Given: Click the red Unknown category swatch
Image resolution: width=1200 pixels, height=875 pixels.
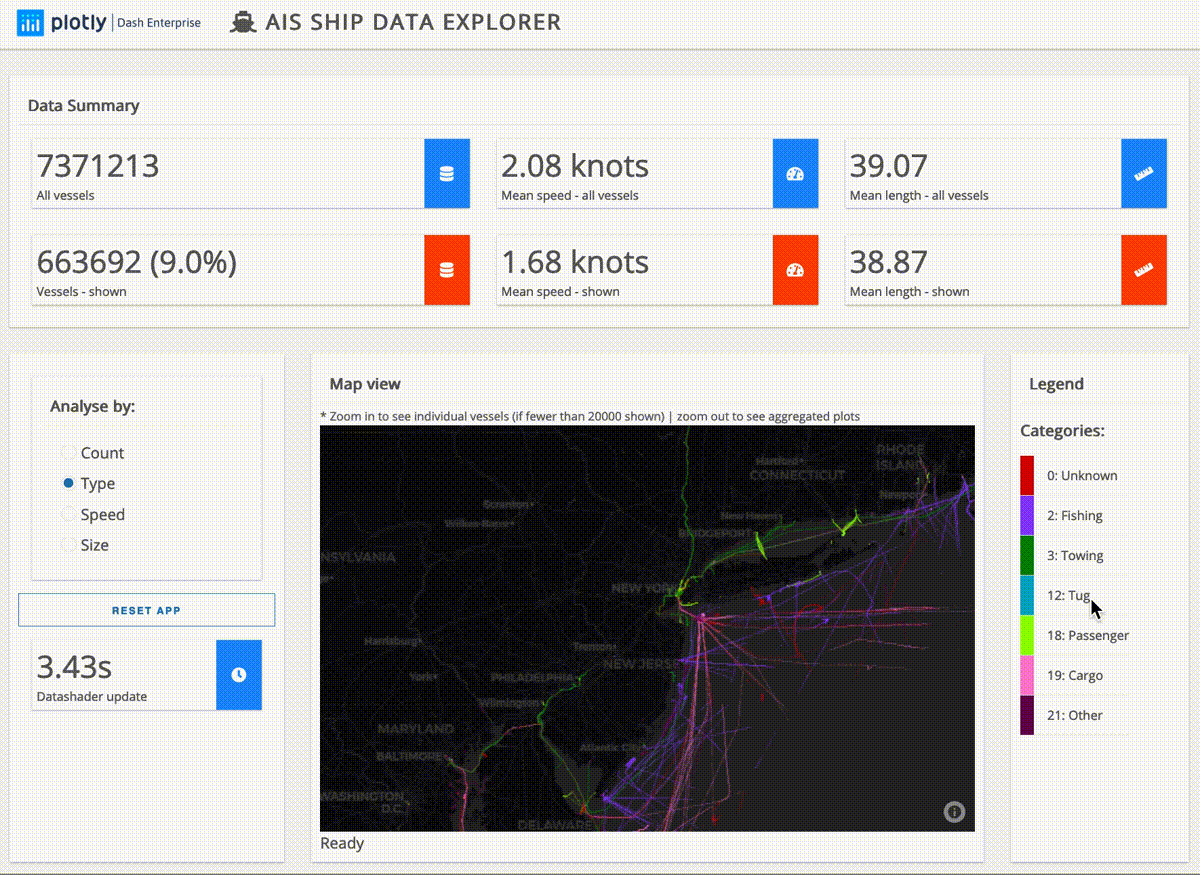Looking at the screenshot, I should [1027, 475].
